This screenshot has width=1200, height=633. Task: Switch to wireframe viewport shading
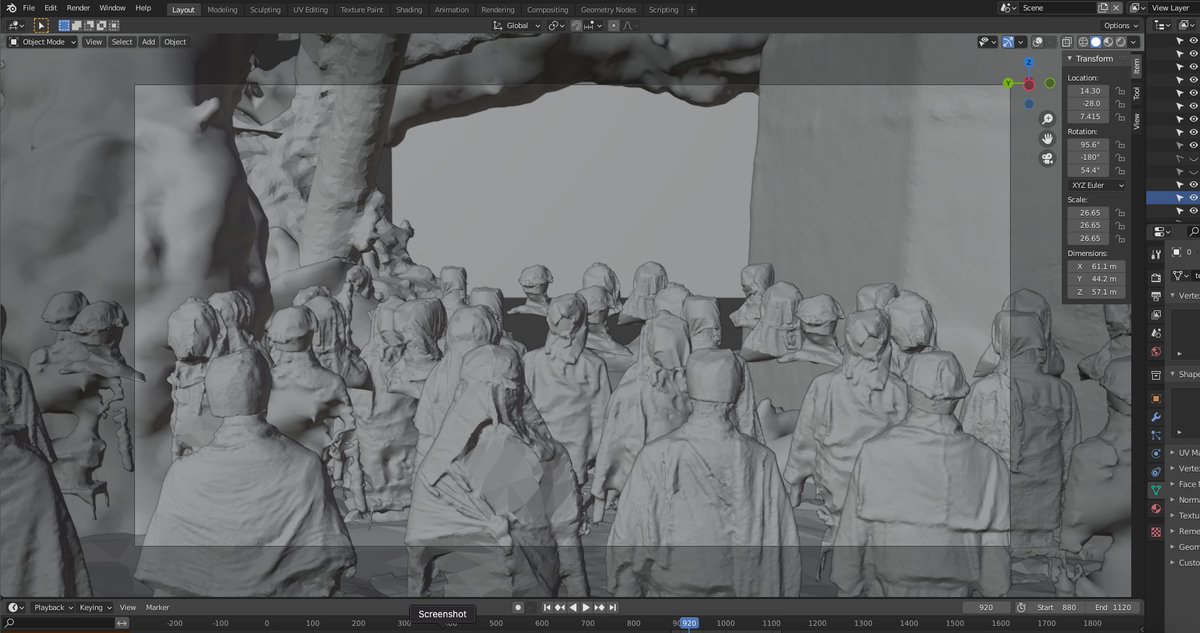coord(1083,42)
